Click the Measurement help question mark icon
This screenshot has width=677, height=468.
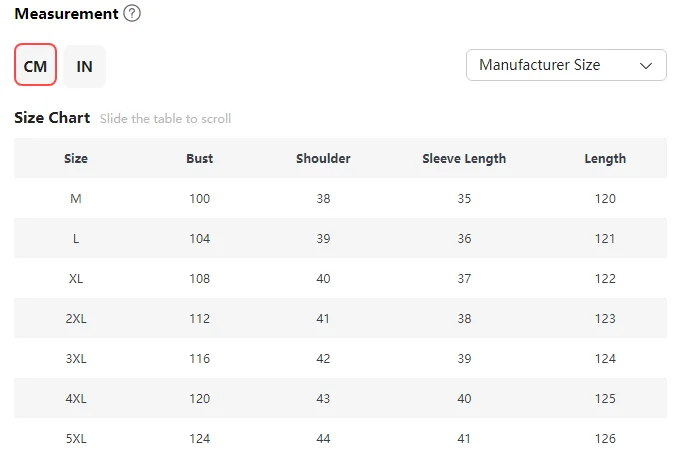coord(132,14)
